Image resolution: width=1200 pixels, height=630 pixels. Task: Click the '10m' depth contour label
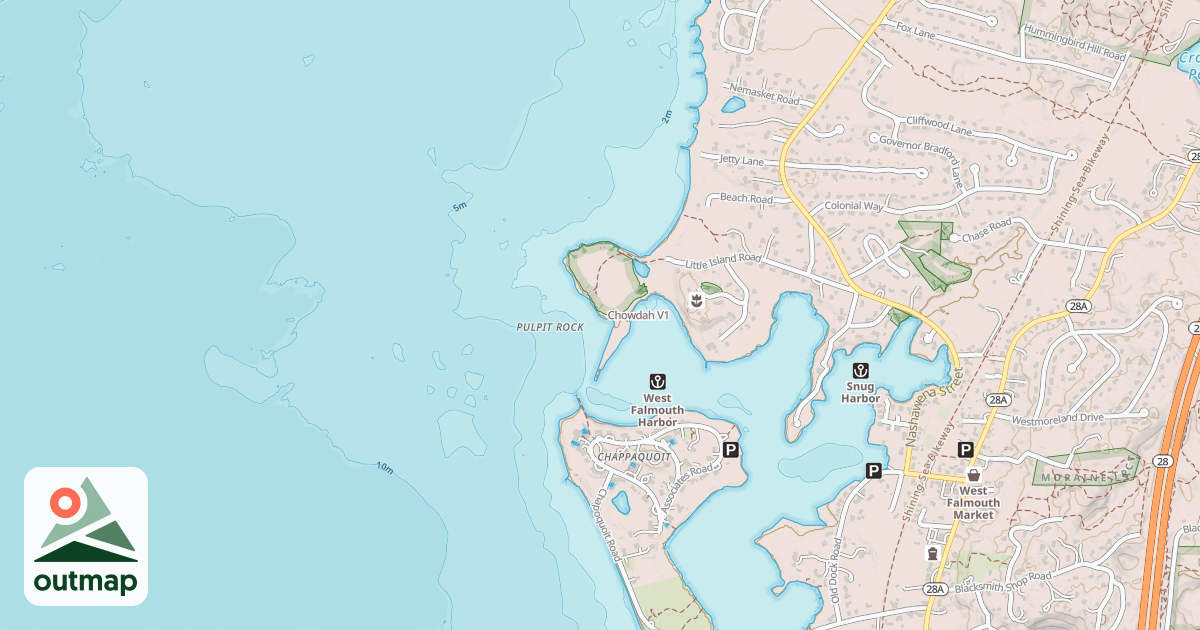coord(385,467)
